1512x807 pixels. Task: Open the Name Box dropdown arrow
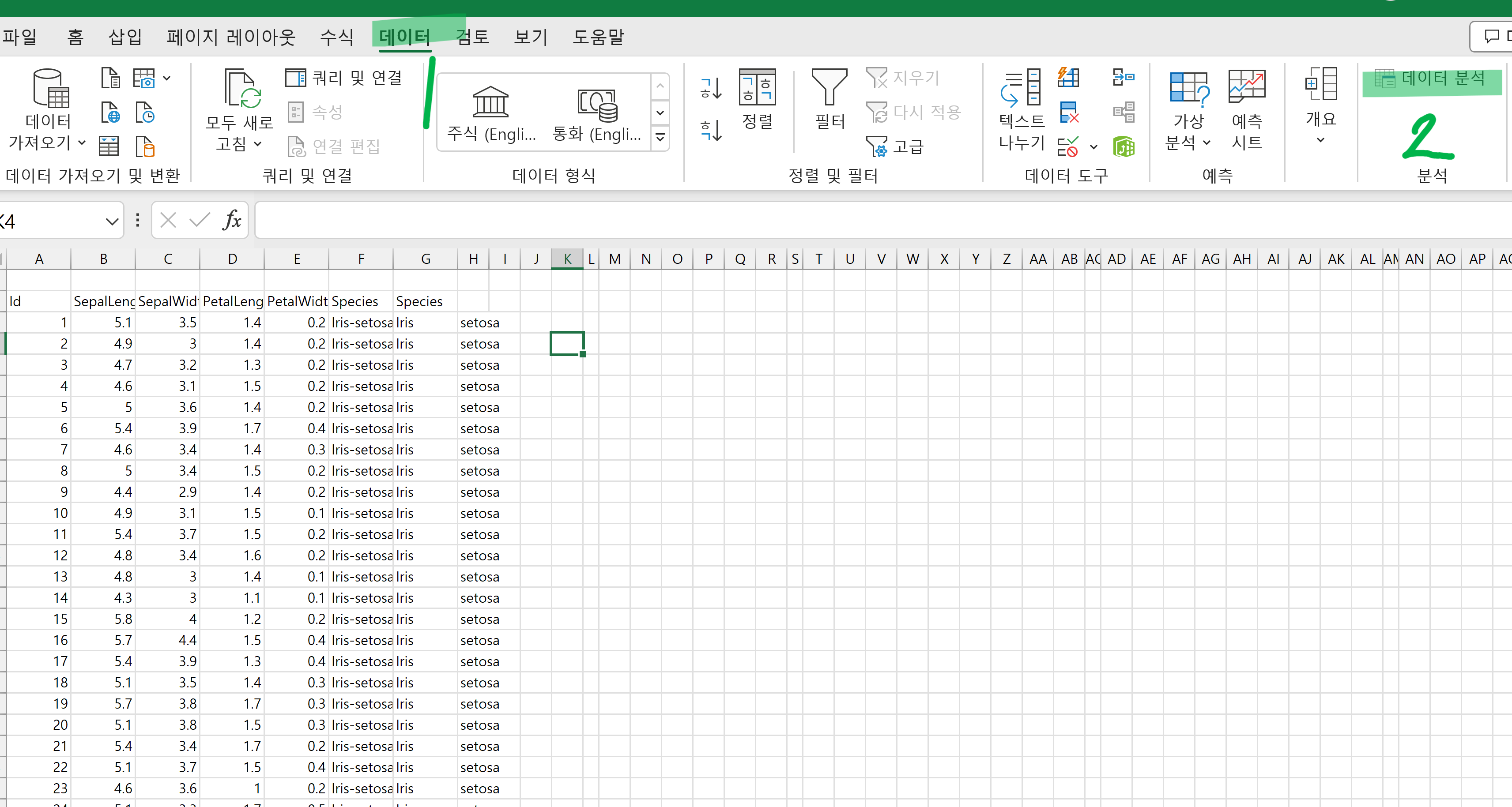112,221
